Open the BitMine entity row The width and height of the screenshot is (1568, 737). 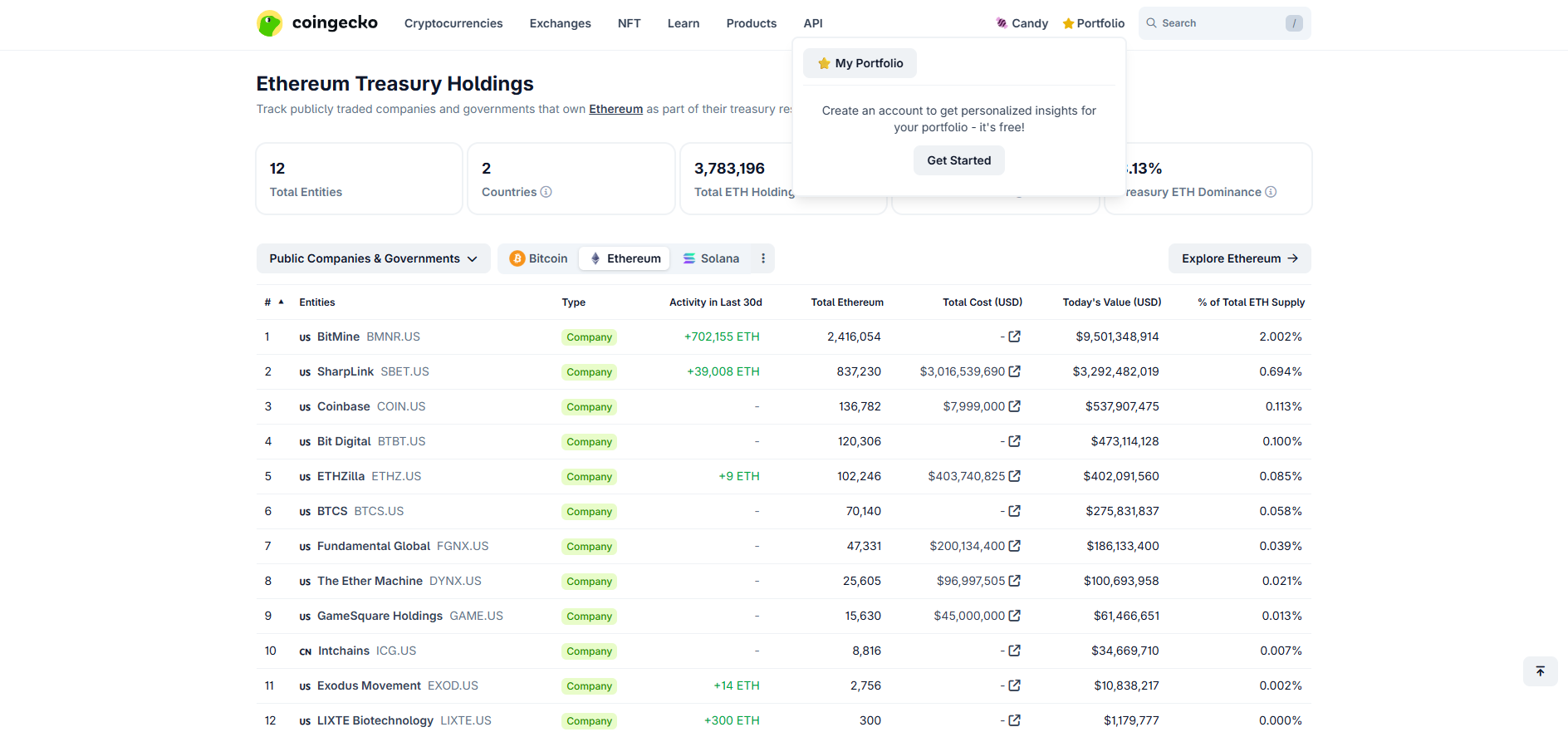(x=784, y=337)
